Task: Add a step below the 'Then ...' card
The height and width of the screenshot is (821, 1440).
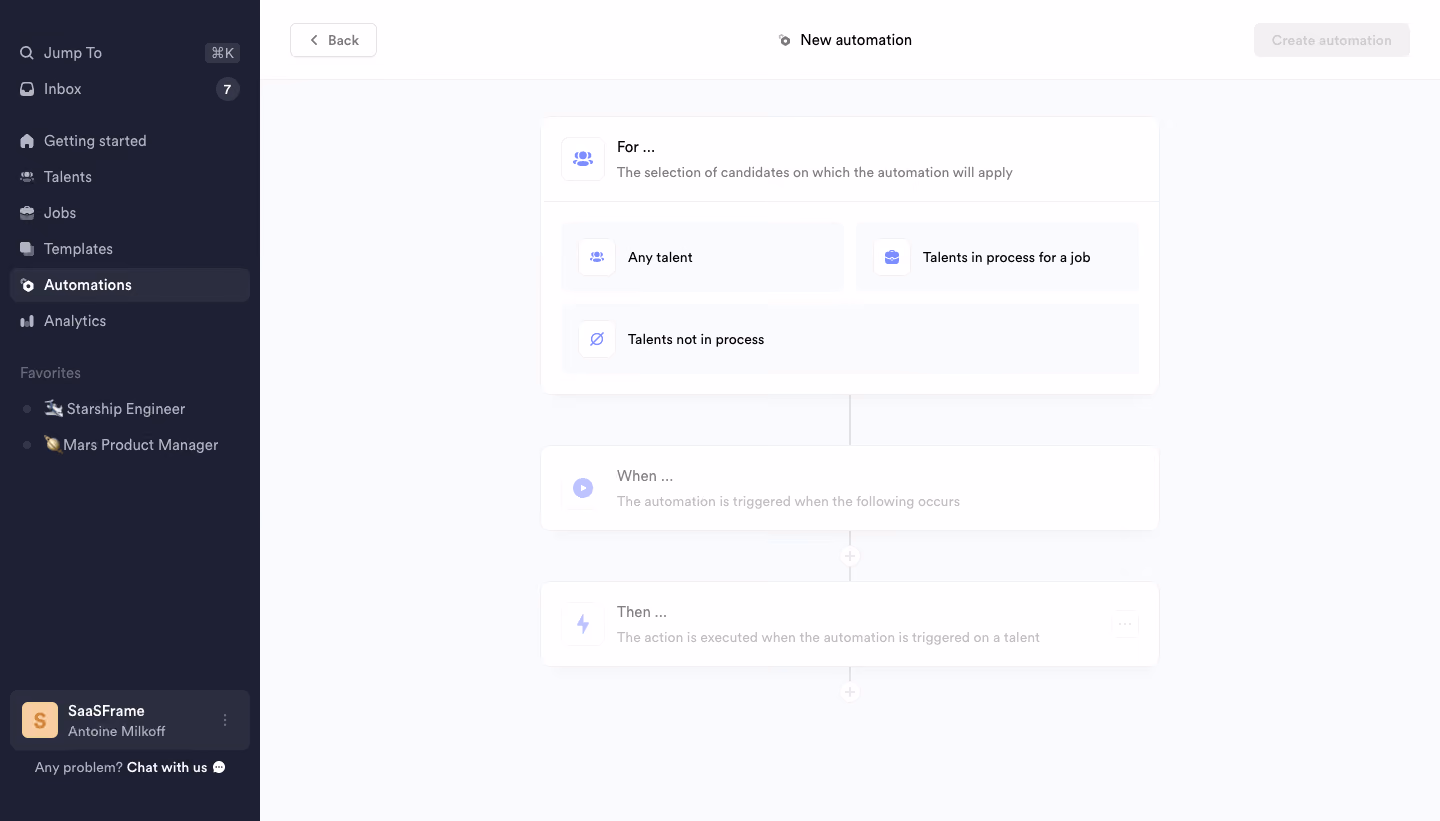Action: pos(850,692)
